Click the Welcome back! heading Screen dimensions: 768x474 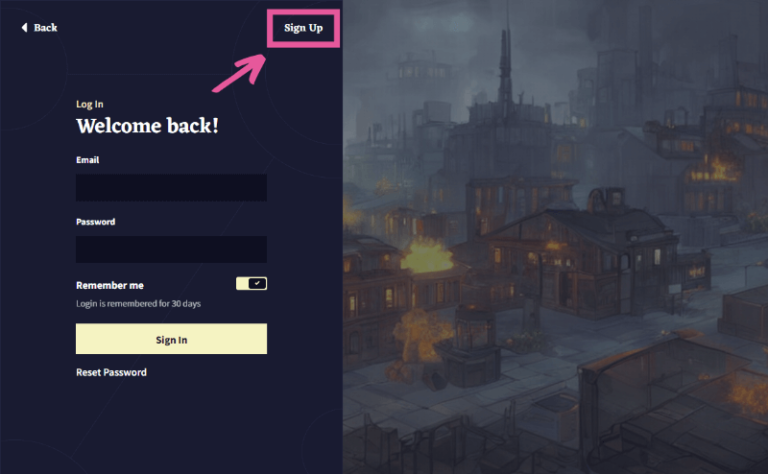coord(147,126)
